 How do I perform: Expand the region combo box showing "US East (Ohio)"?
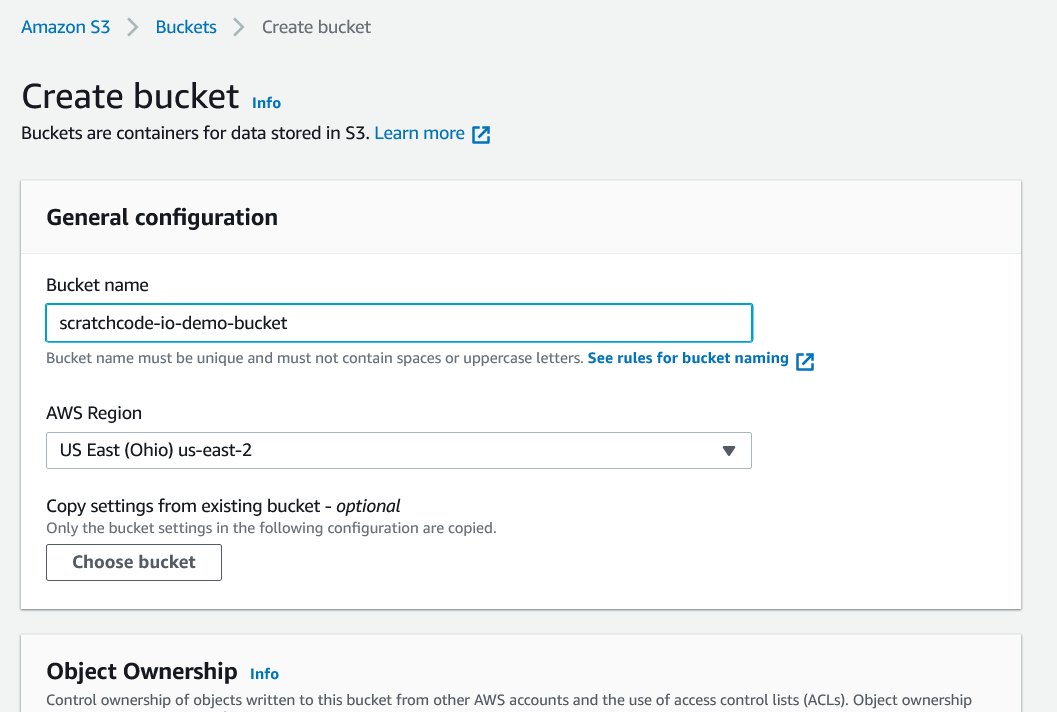pyautogui.click(x=398, y=450)
